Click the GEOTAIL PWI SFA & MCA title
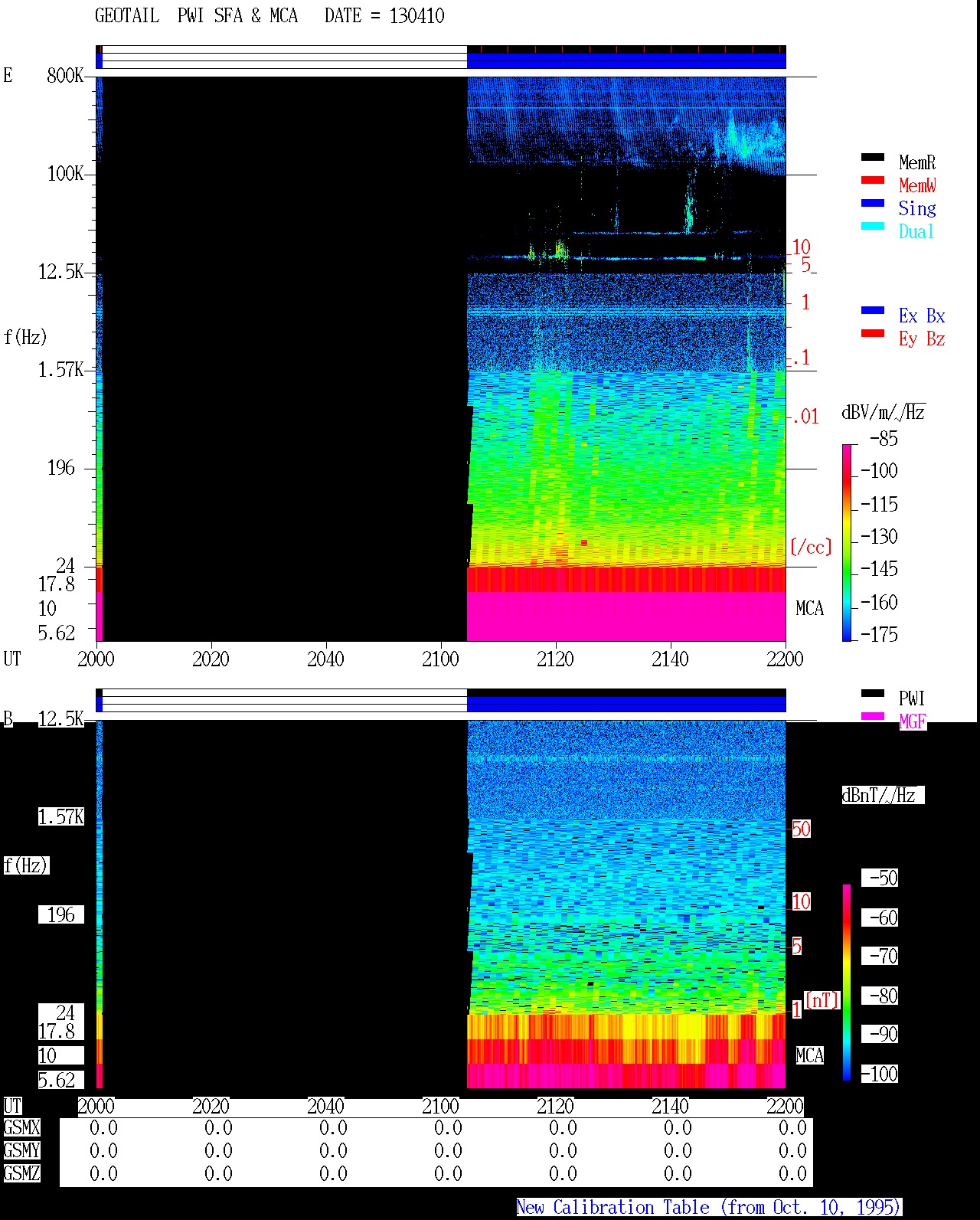The height and width of the screenshot is (1220, 980). 269,16
